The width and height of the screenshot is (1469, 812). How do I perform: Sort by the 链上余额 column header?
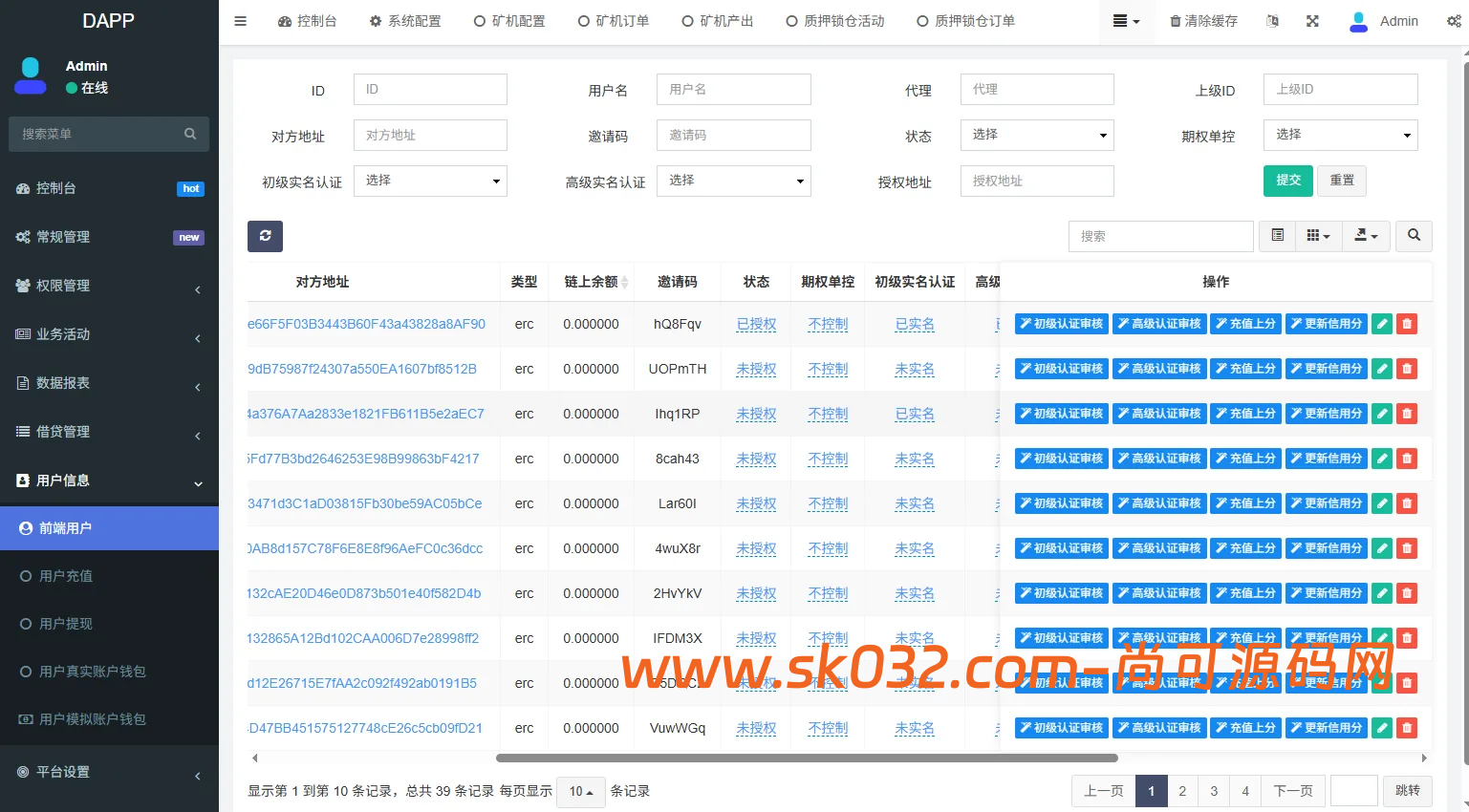click(x=592, y=282)
